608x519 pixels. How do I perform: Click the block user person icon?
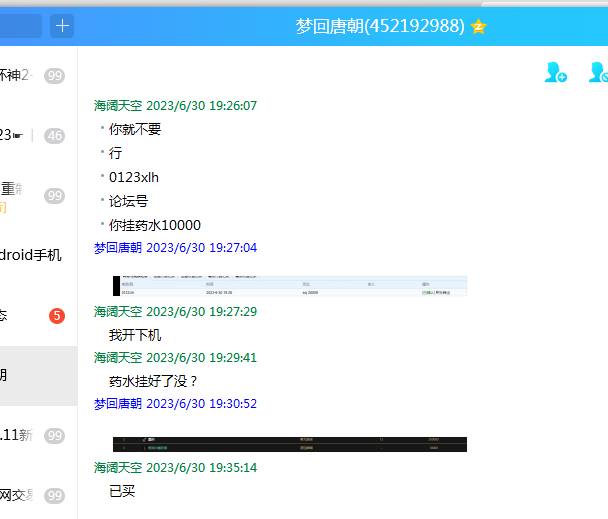point(598,72)
